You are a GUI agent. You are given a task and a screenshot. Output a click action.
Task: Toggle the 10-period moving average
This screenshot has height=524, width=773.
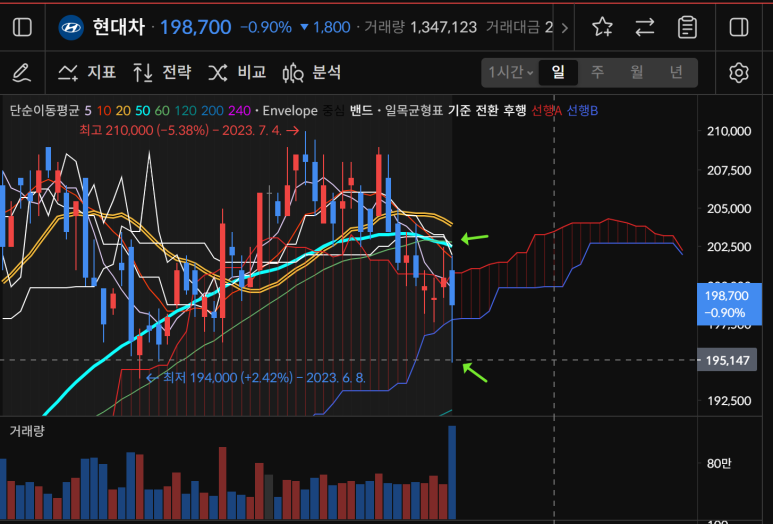(x=104, y=110)
